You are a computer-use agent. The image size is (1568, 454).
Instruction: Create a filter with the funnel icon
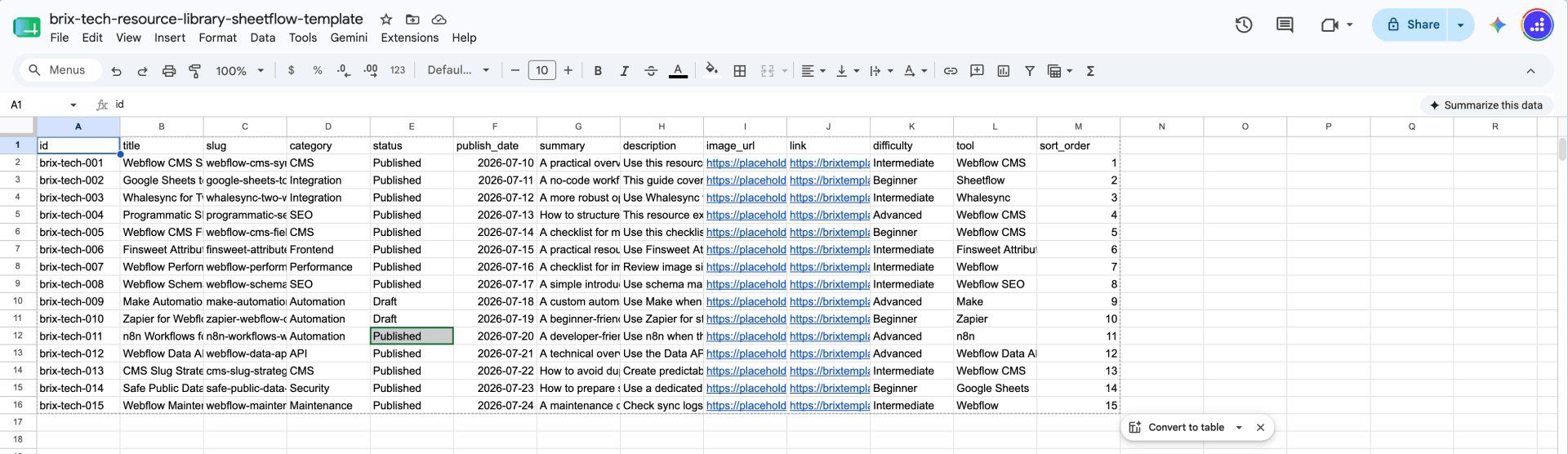tap(1030, 71)
